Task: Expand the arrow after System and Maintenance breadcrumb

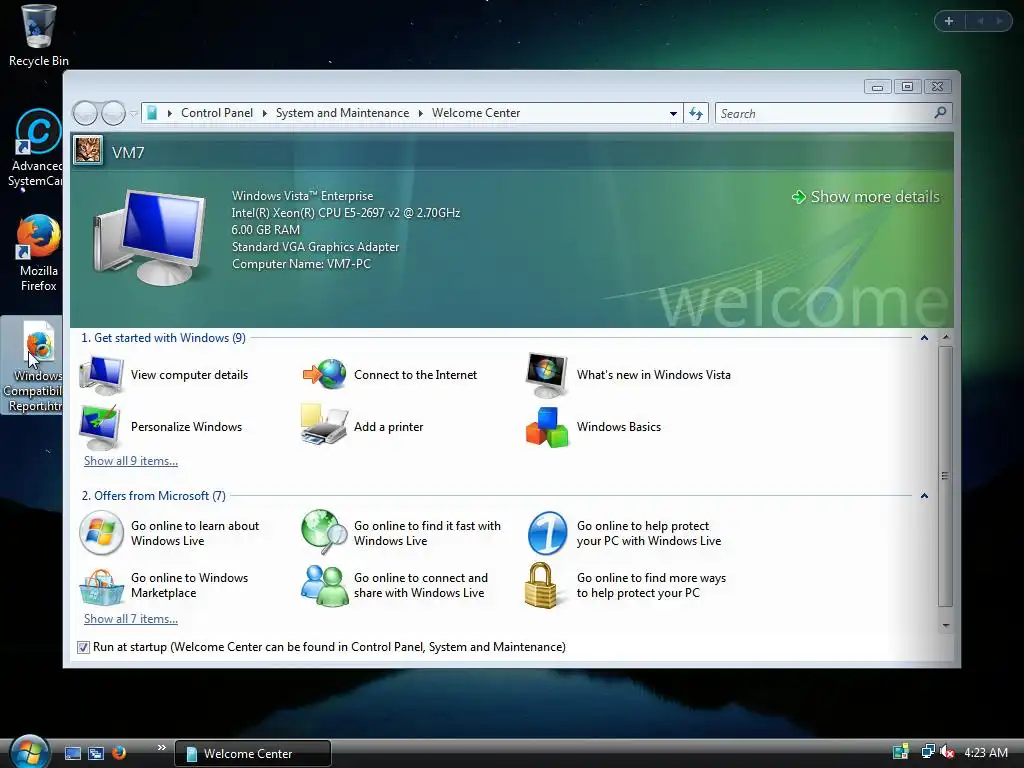Action: [x=421, y=114]
